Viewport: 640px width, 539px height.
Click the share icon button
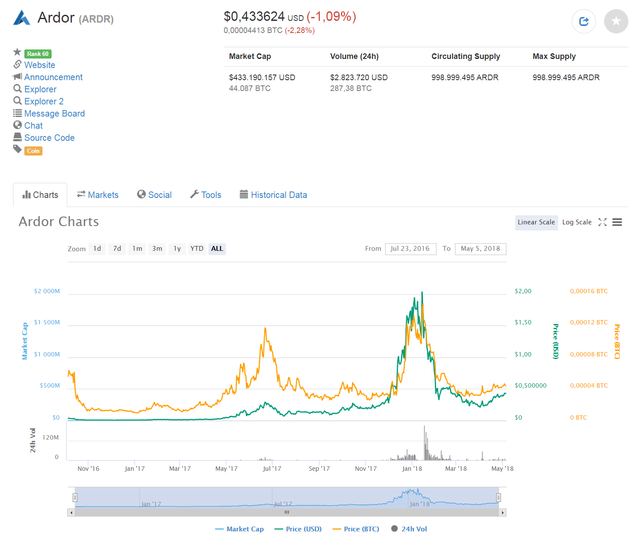click(x=584, y=21)
